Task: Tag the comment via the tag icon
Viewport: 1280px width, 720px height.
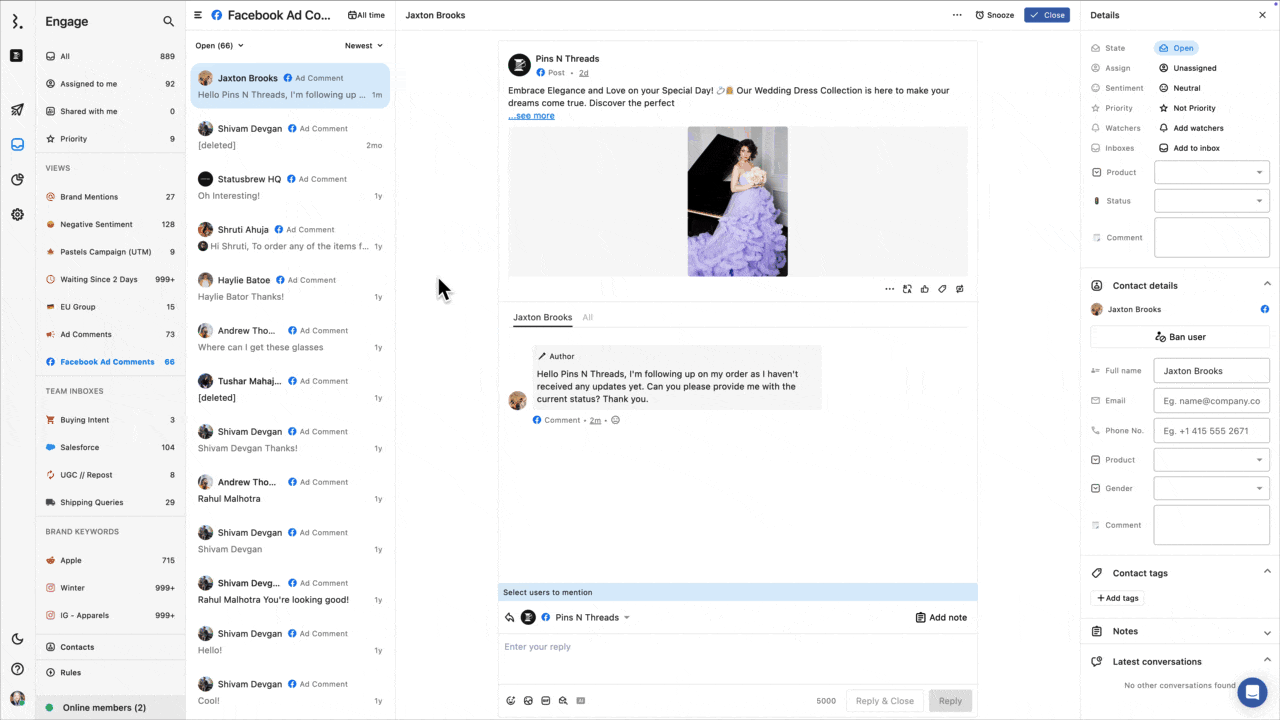Action: pyautogui.click(x=941, y=289)
